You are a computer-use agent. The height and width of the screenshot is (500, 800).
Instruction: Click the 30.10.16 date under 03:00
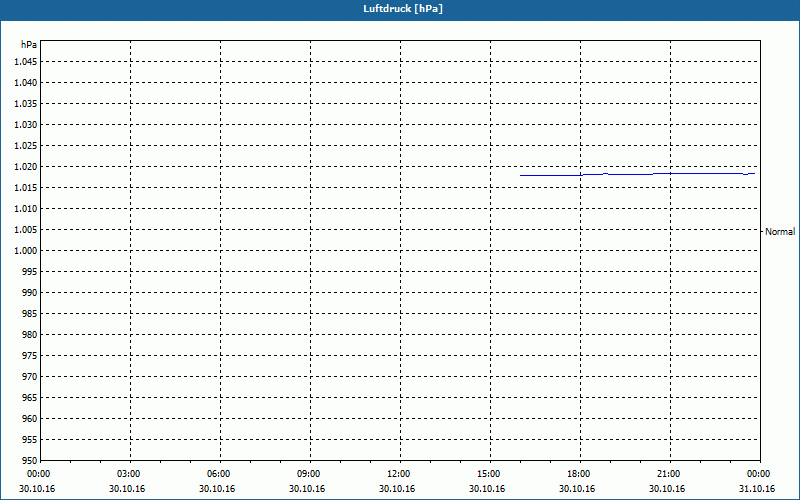click(127, 489)
